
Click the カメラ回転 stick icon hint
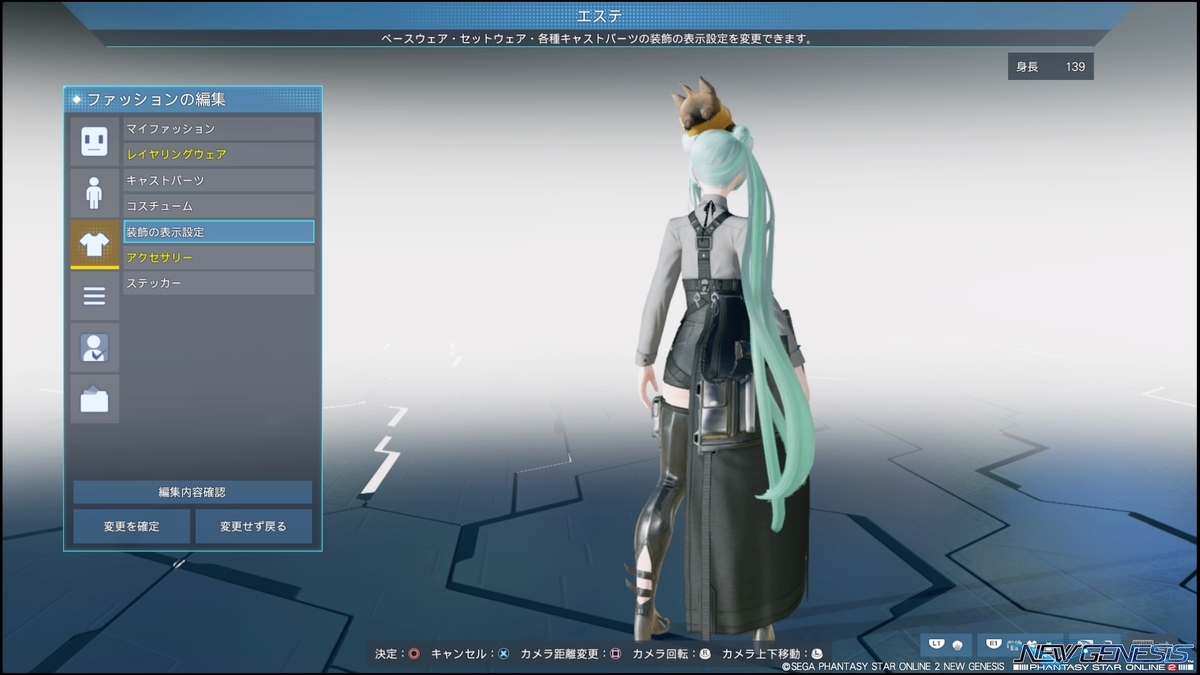coord(704,654)
